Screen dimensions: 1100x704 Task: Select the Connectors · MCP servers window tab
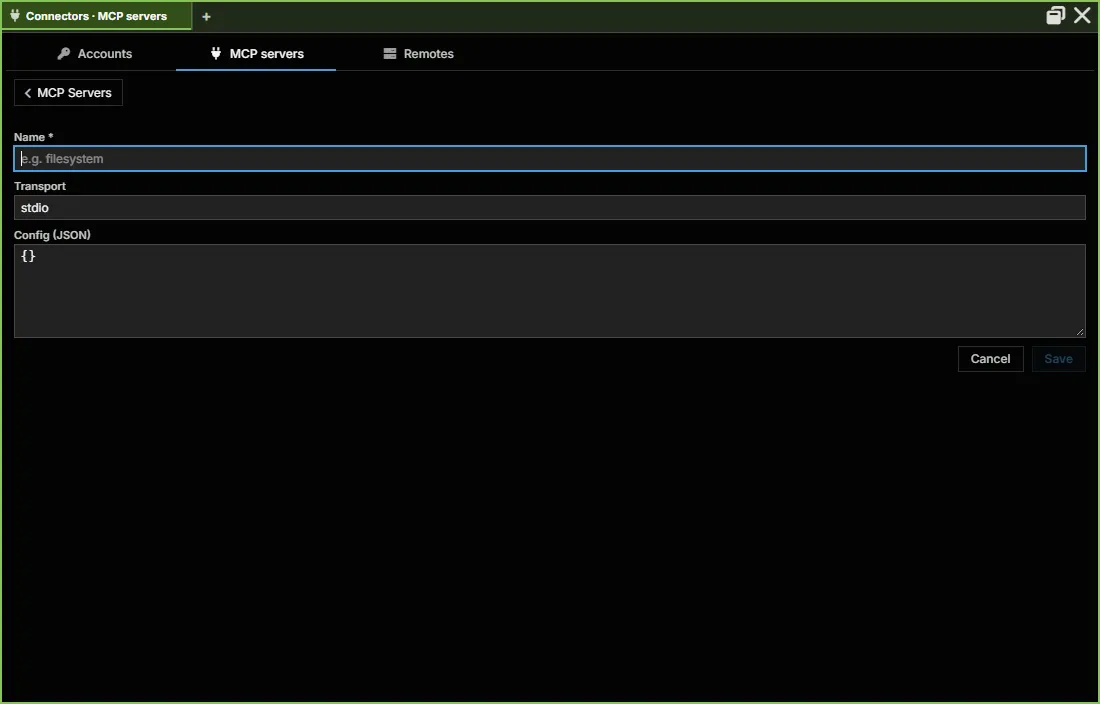coord(96,15)
